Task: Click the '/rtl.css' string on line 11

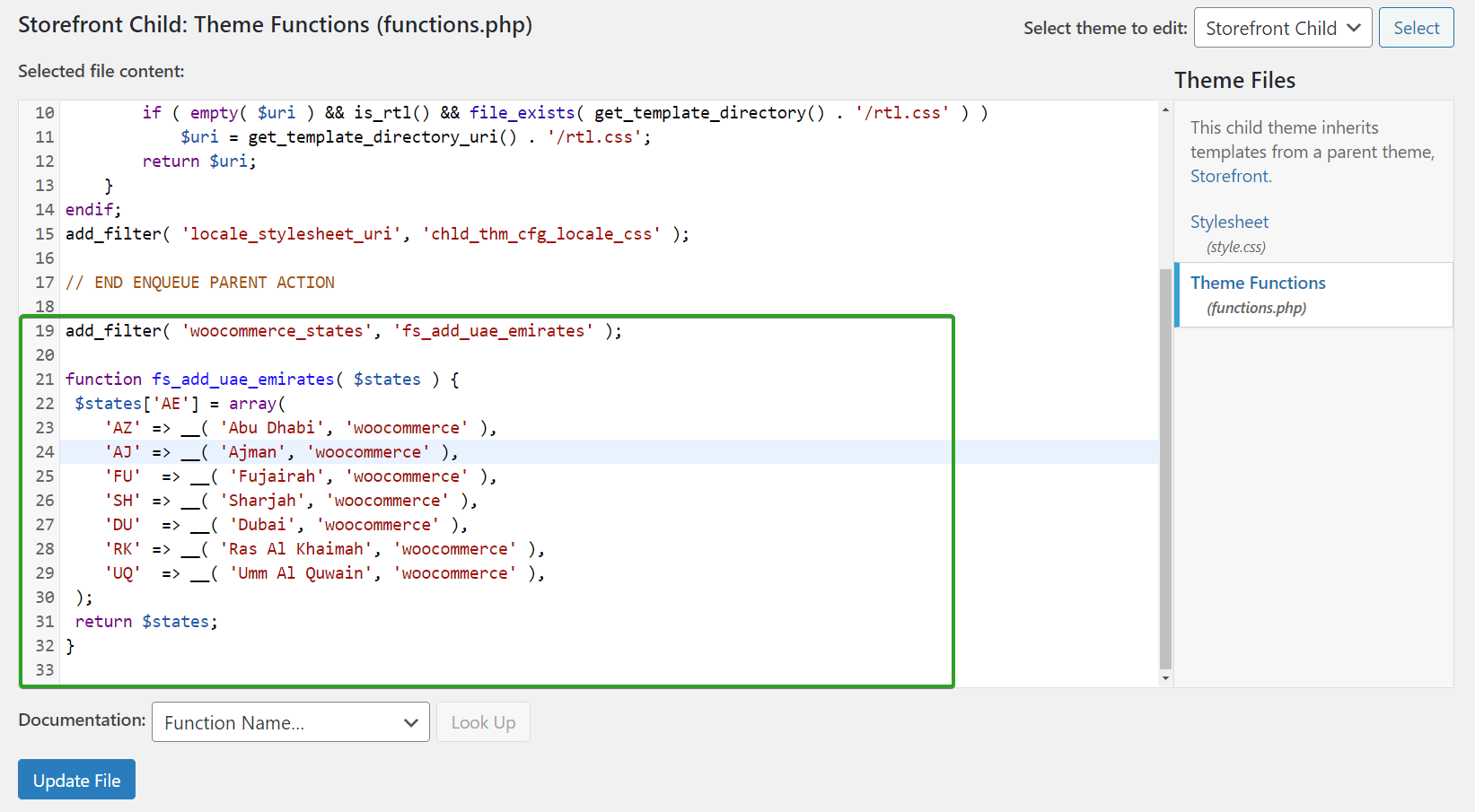Action: (x=594, y=136)
